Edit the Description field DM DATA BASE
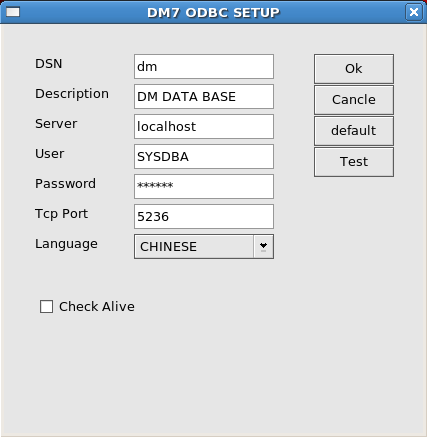The image size is (427, 437). [204, 97]
